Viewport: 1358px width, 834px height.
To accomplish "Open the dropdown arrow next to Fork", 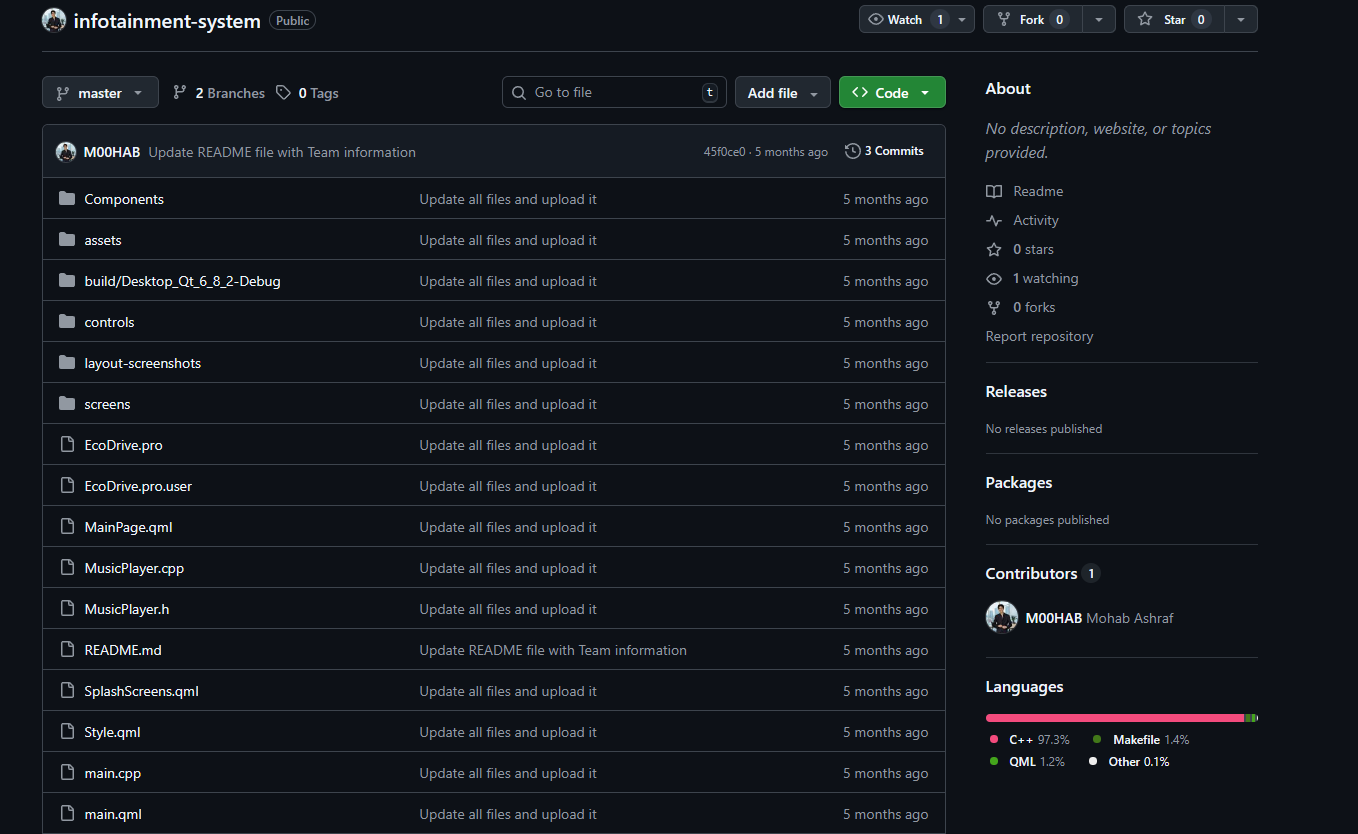I will coord(1099,20).
